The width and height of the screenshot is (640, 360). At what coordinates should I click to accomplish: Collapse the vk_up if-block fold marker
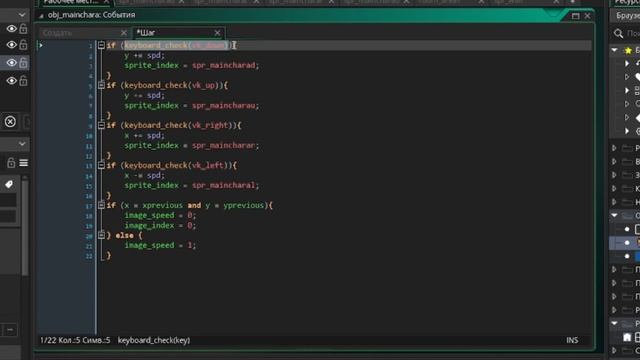tap(101, 85)
